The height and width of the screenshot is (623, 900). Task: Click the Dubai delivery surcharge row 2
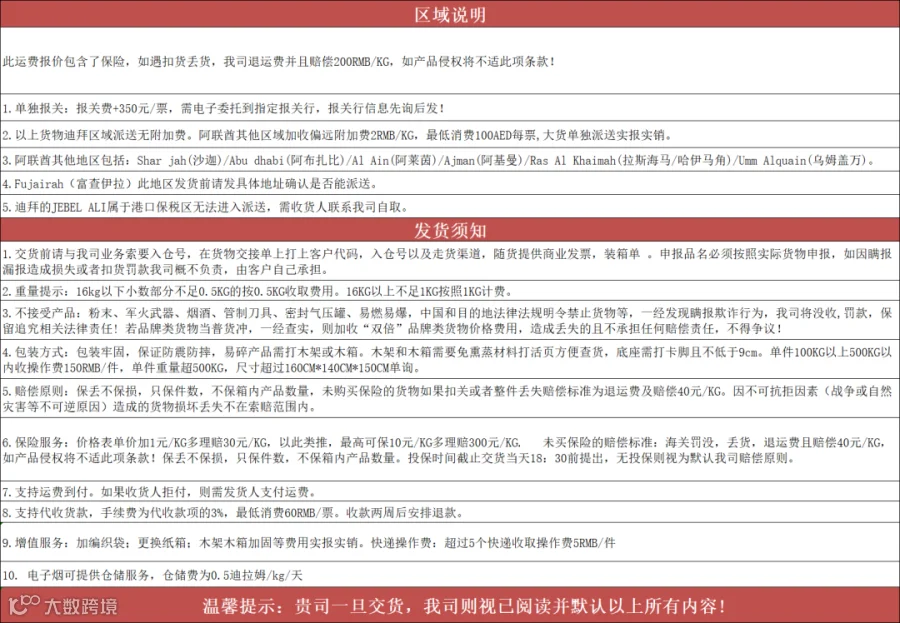coord(450,135)
